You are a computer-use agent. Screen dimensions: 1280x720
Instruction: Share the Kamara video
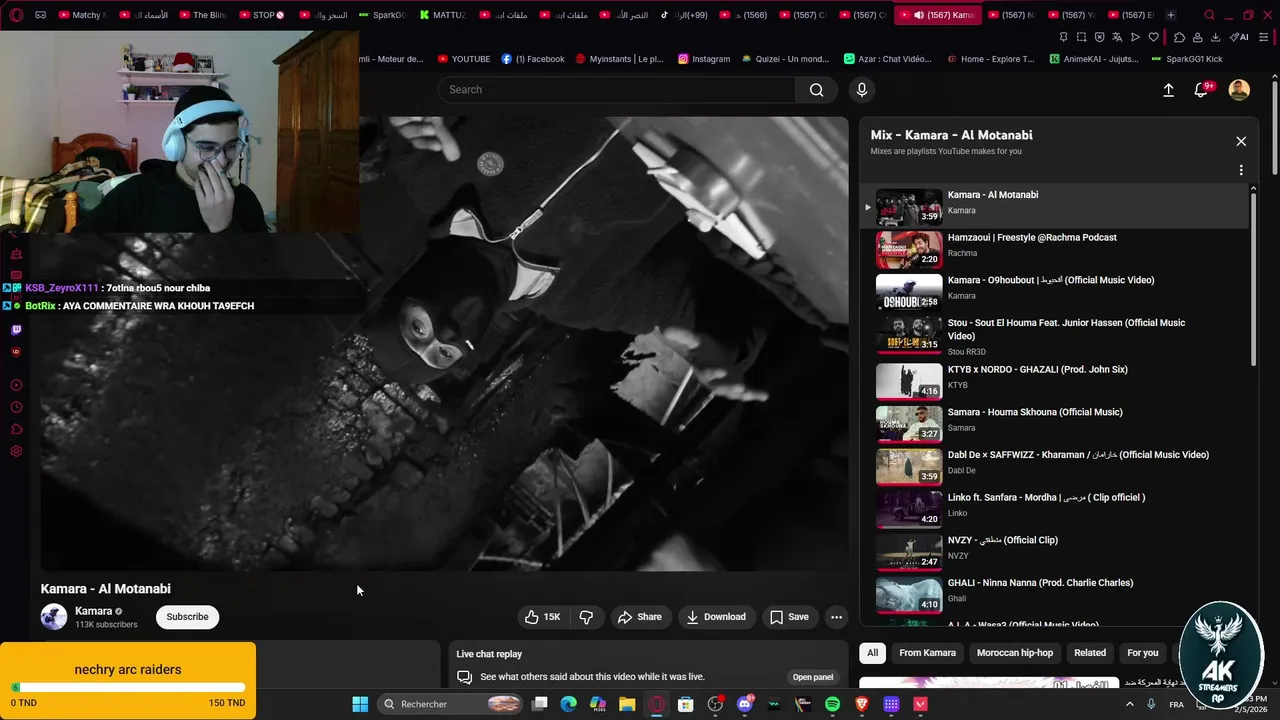click(639, 617)
